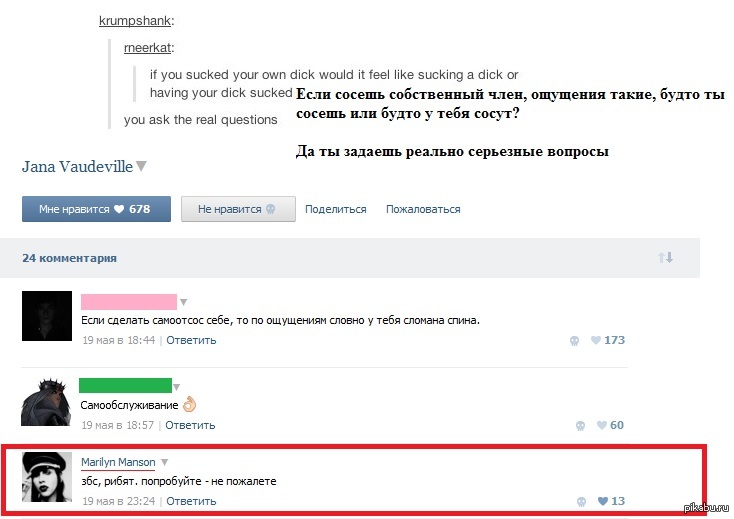The image size is (734, 519).
Task: Expand the arrow next to Jana Vaudeville
Action: pyautogui.click(x=141, y=166)
